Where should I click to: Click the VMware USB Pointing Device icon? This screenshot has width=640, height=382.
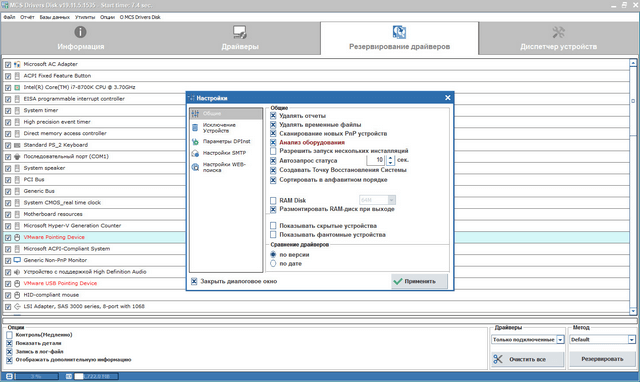tap(17, 283)
